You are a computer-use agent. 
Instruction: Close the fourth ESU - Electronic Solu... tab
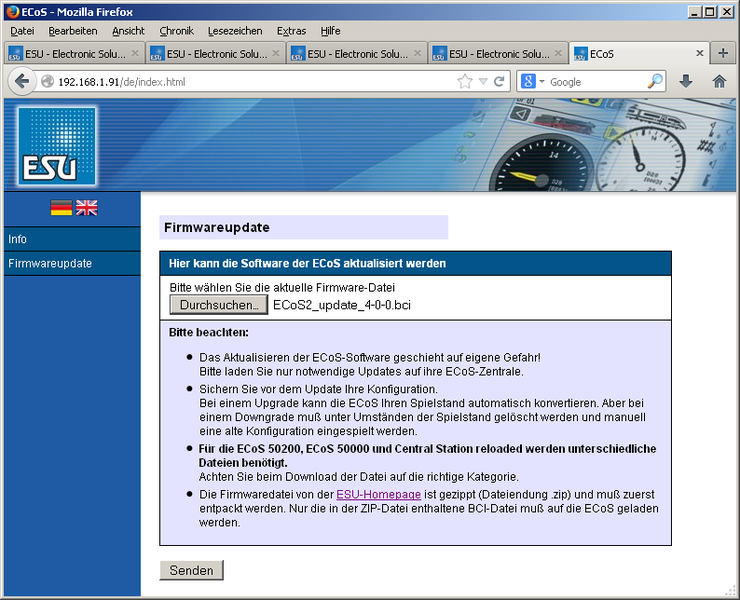click(x=558, y=53)
